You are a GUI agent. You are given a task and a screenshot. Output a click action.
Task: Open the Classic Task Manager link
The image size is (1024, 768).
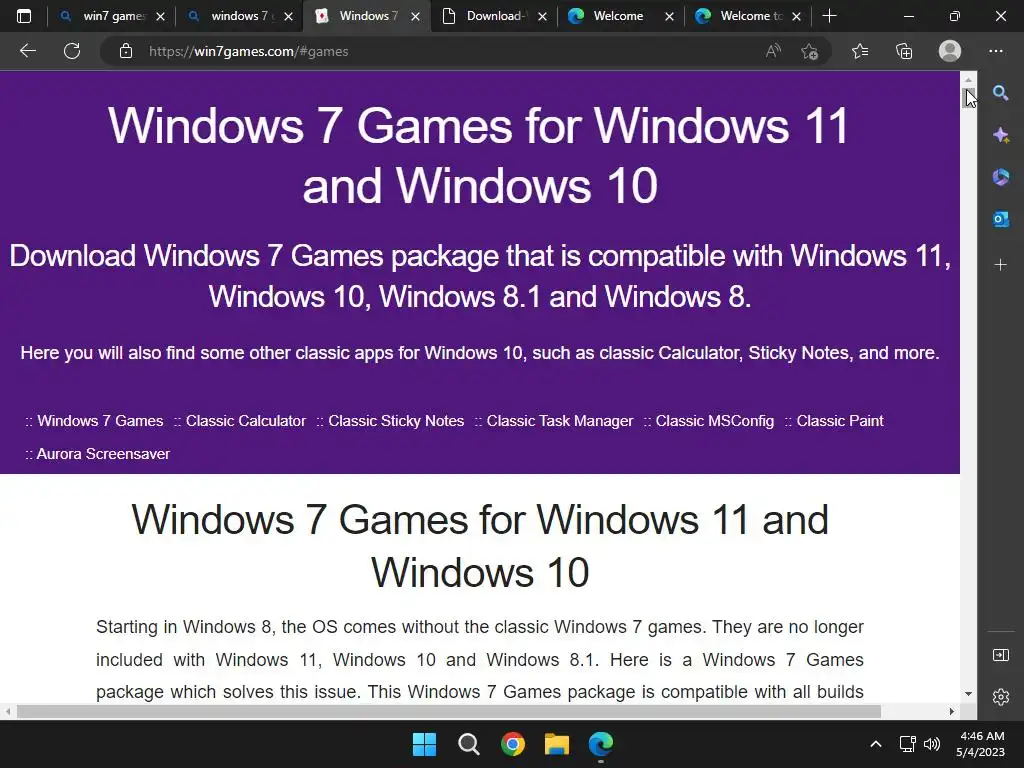560,421
